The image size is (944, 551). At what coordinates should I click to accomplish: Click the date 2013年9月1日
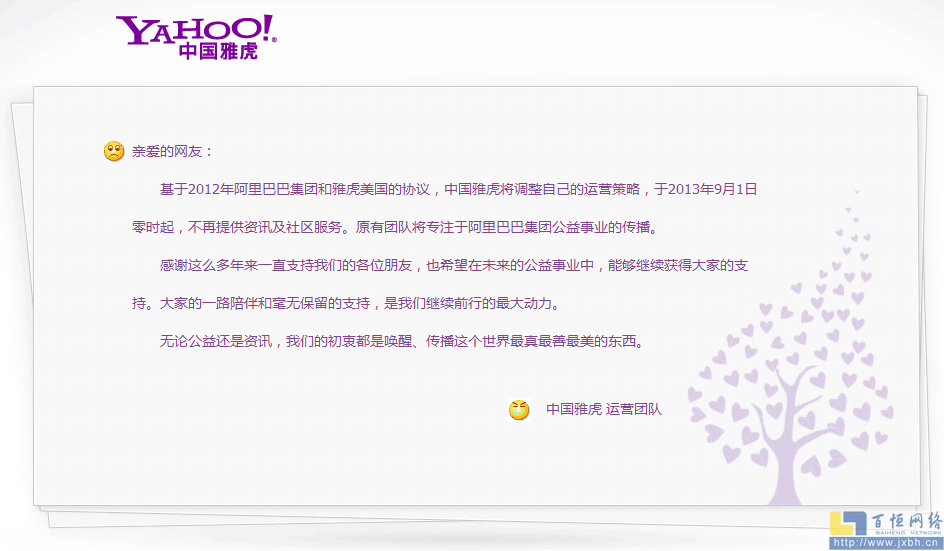[x=712, y=188]
